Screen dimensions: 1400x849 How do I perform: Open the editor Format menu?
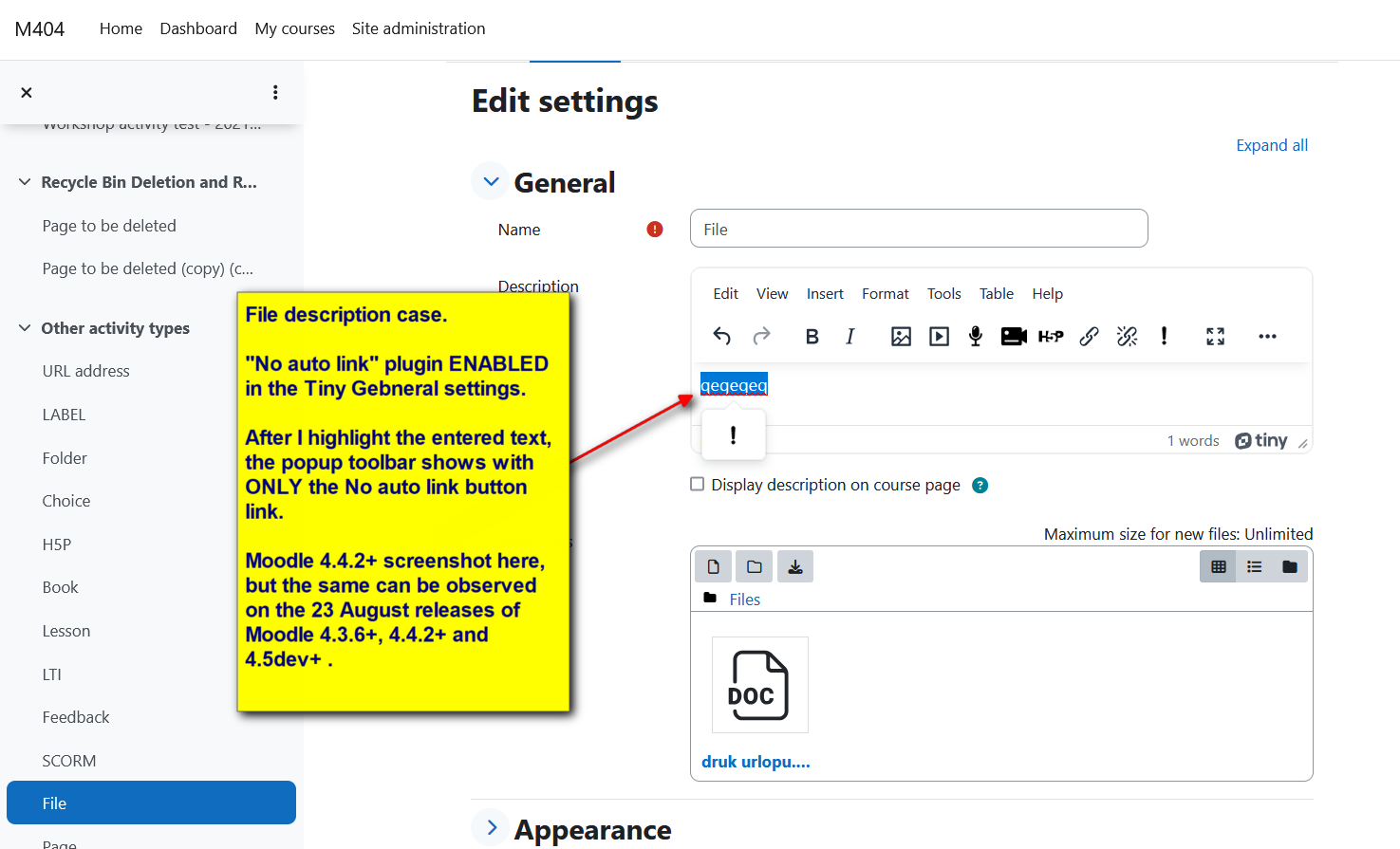(885, 294)
